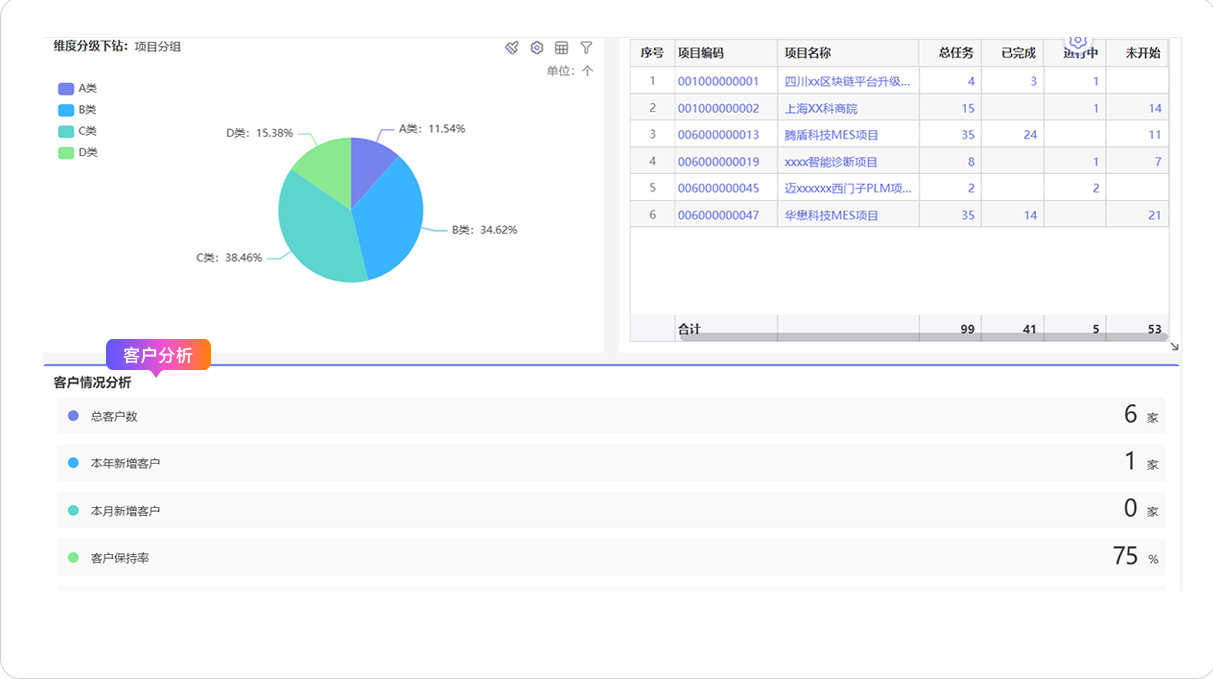Click the 项目编码 column header
The height and width of the screenshot is (679, 1213).
[x=701, y=54]
